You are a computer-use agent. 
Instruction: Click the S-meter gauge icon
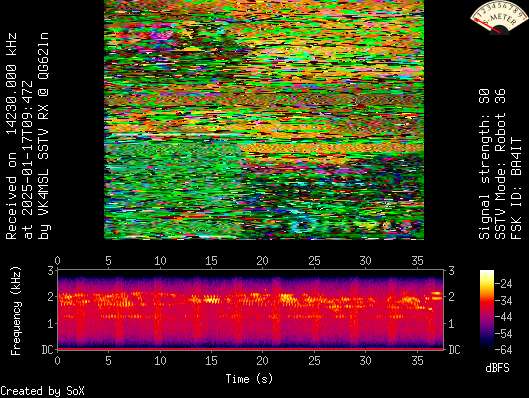pyautogui.click(x=500, y=17)
